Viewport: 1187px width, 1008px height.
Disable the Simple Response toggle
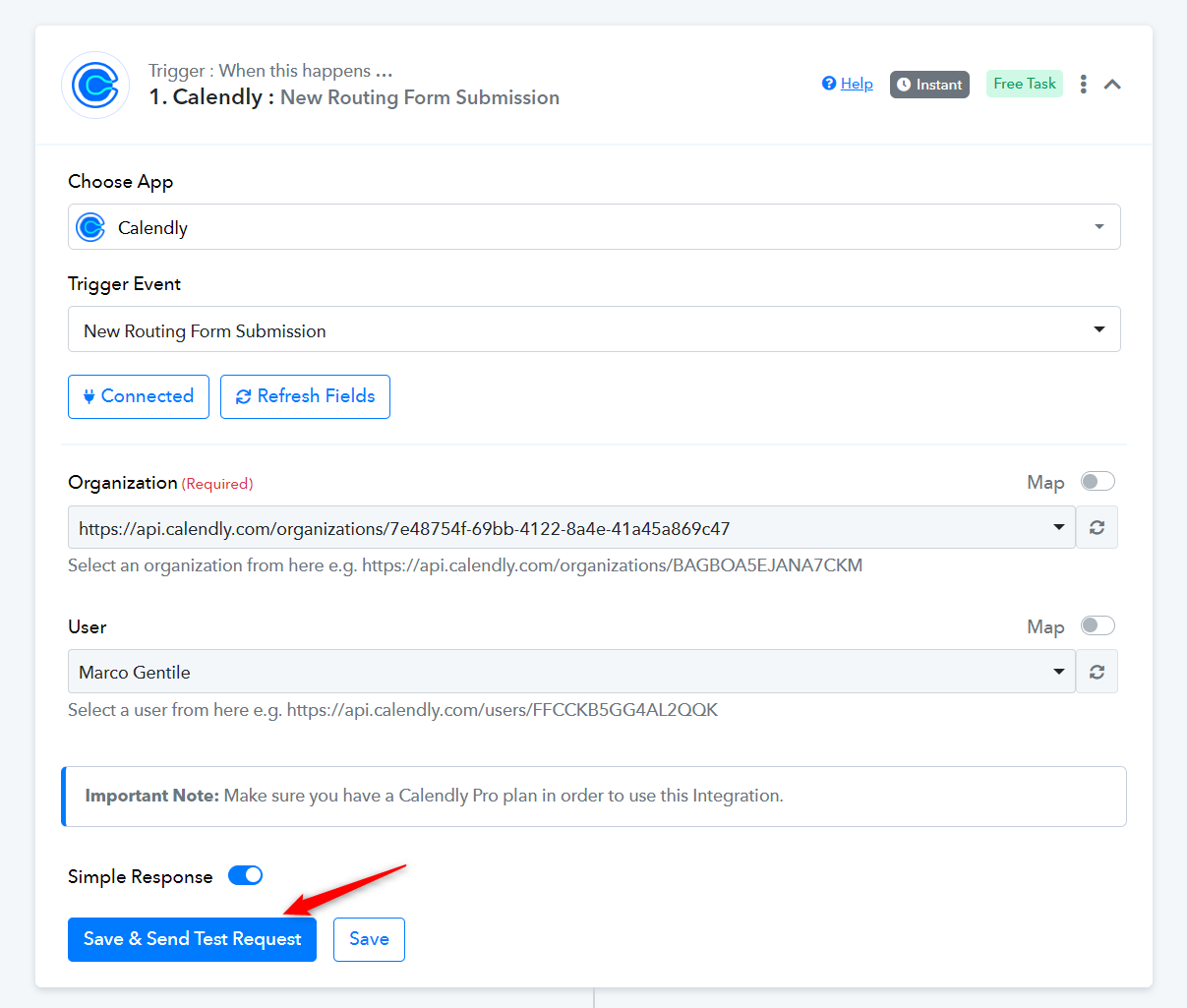tap(245, 875)
